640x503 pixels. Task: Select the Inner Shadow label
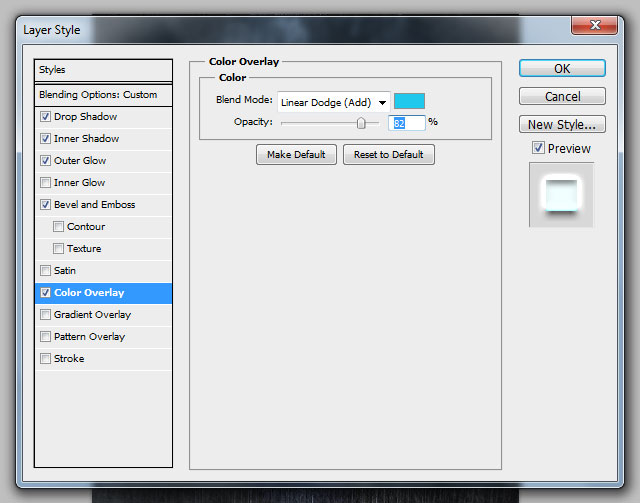pyautogui.click(x=87, y=139)
